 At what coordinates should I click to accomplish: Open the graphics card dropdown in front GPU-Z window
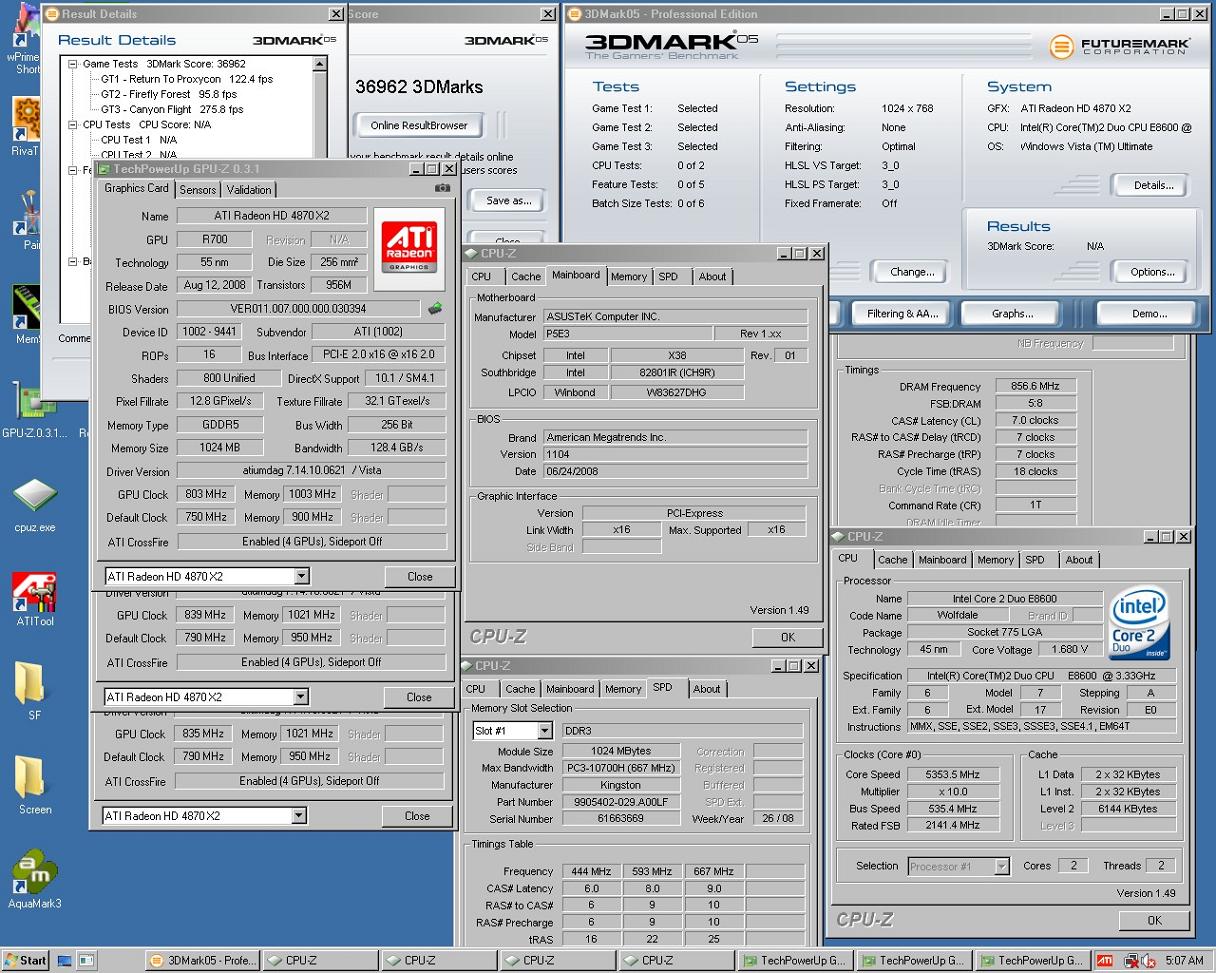click(301, 576)
